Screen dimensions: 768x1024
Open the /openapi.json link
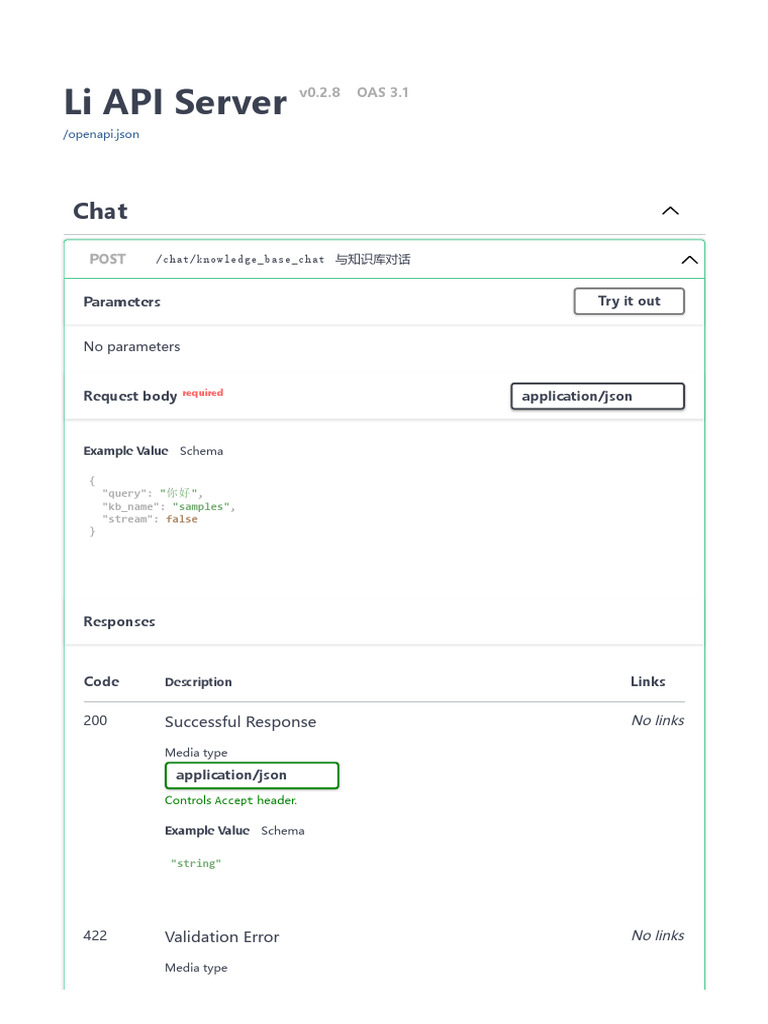pyautogui.click(x=101, y=134)
